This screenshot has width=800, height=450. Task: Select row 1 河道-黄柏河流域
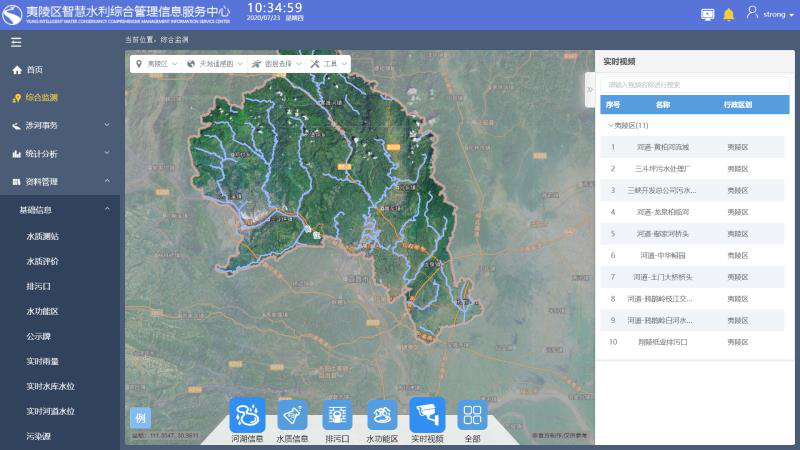692,147
